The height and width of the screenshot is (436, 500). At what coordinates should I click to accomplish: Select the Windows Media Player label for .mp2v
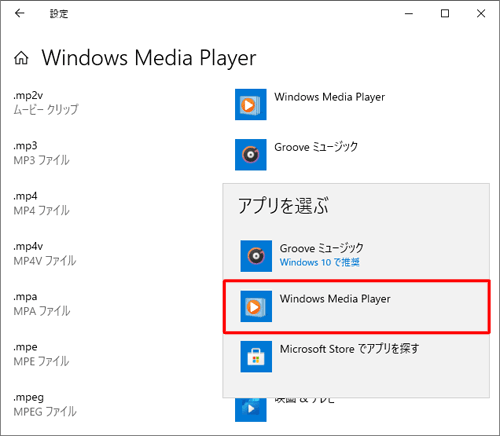pyautogui.click(x=329, y=97)
